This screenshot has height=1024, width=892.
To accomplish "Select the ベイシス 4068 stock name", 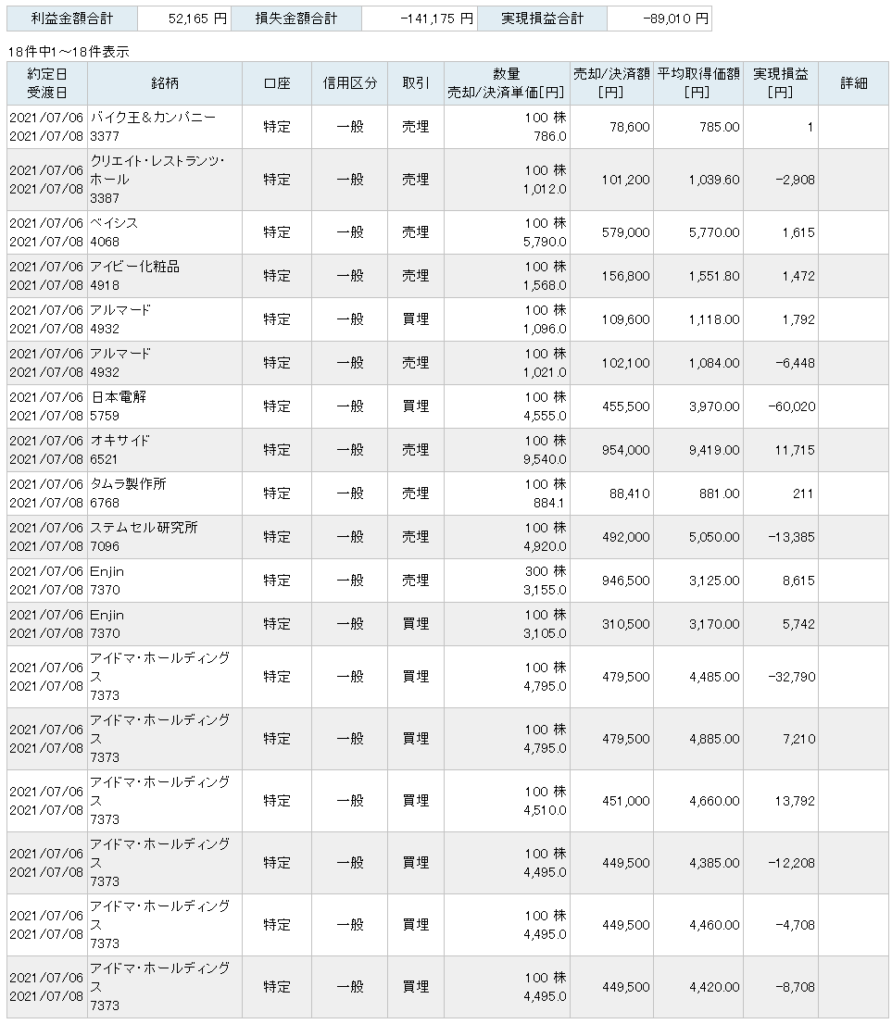I will tap(114, 232).
